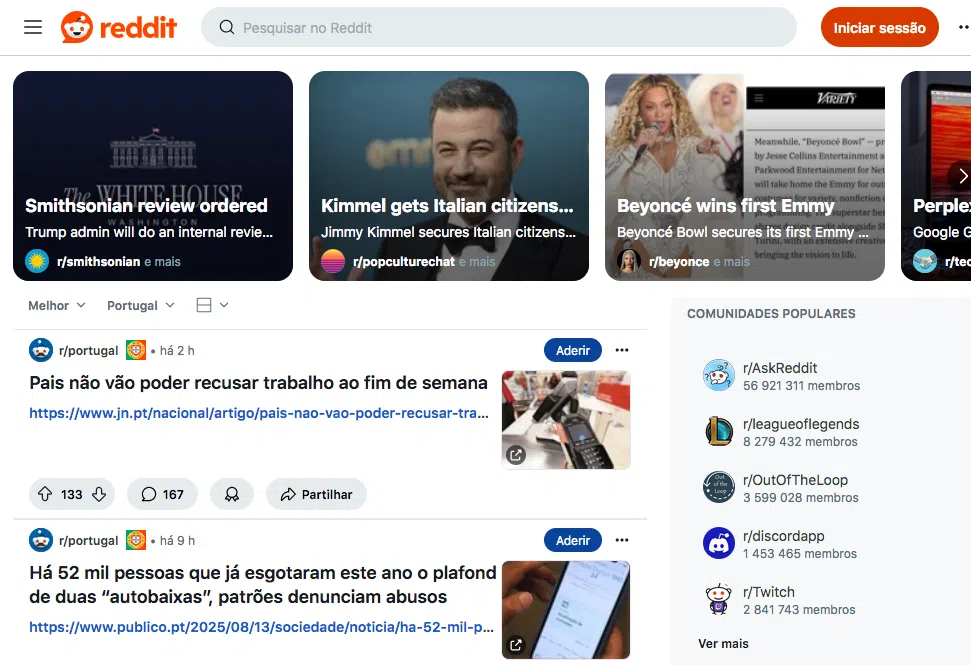Open the top-right more options menu
971x665 pixels.
click(964, 27)
